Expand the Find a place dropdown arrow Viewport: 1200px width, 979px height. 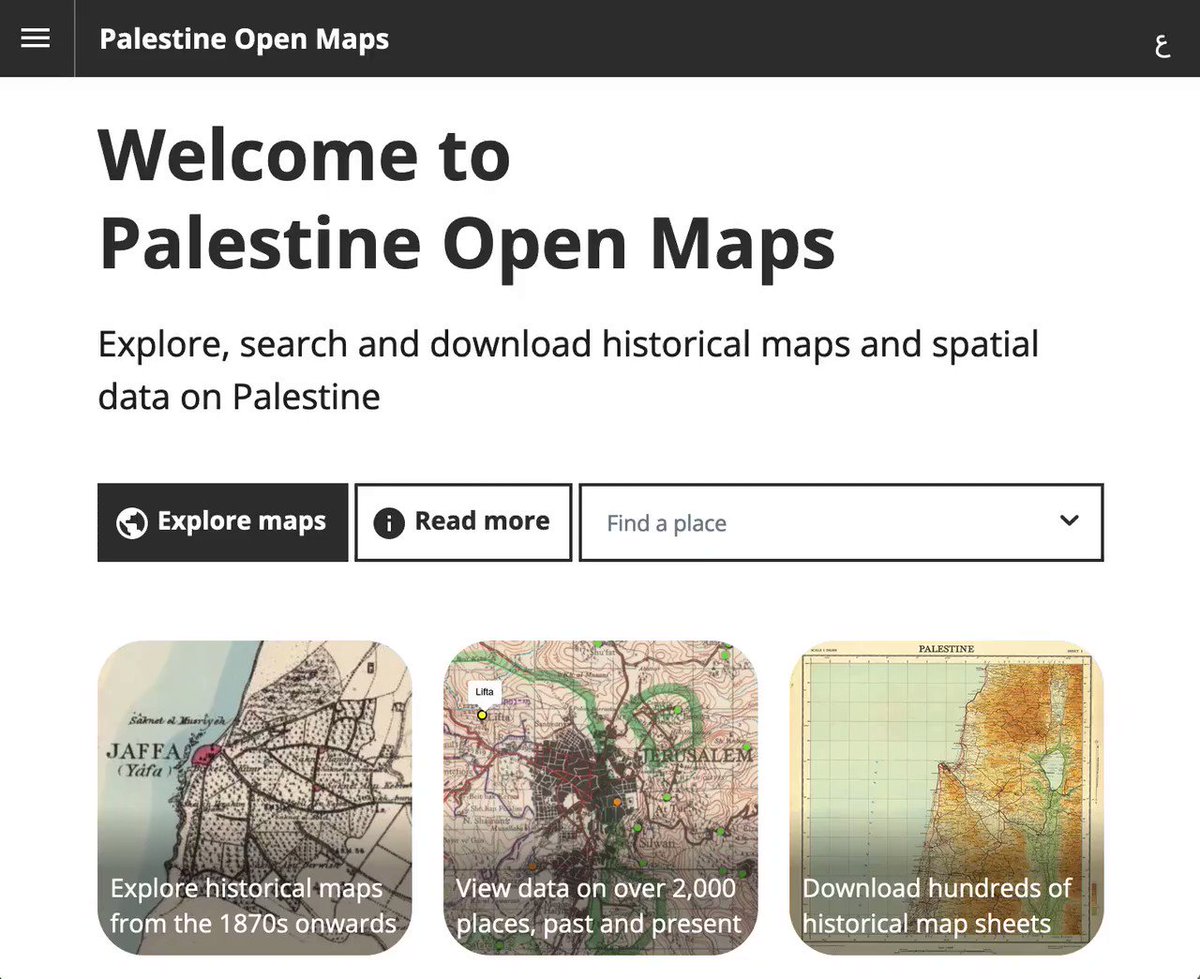pyautogui.click(x=1069, y=520)
